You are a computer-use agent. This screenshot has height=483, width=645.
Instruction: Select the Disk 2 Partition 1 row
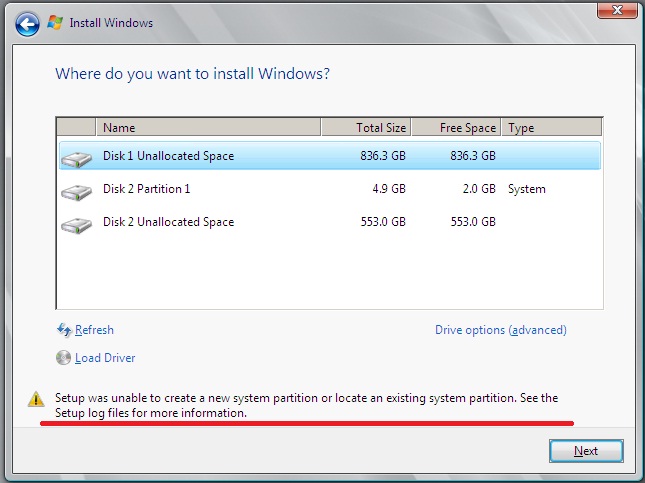(x=329, y=189)
